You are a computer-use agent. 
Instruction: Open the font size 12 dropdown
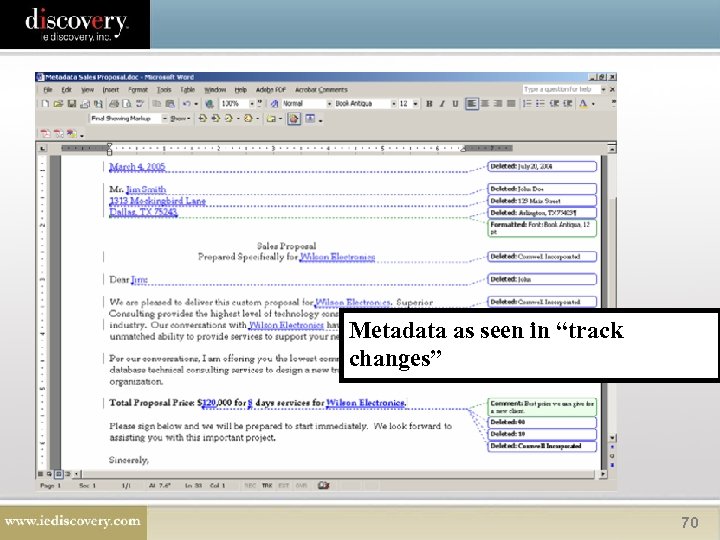[x=416, y=104]
